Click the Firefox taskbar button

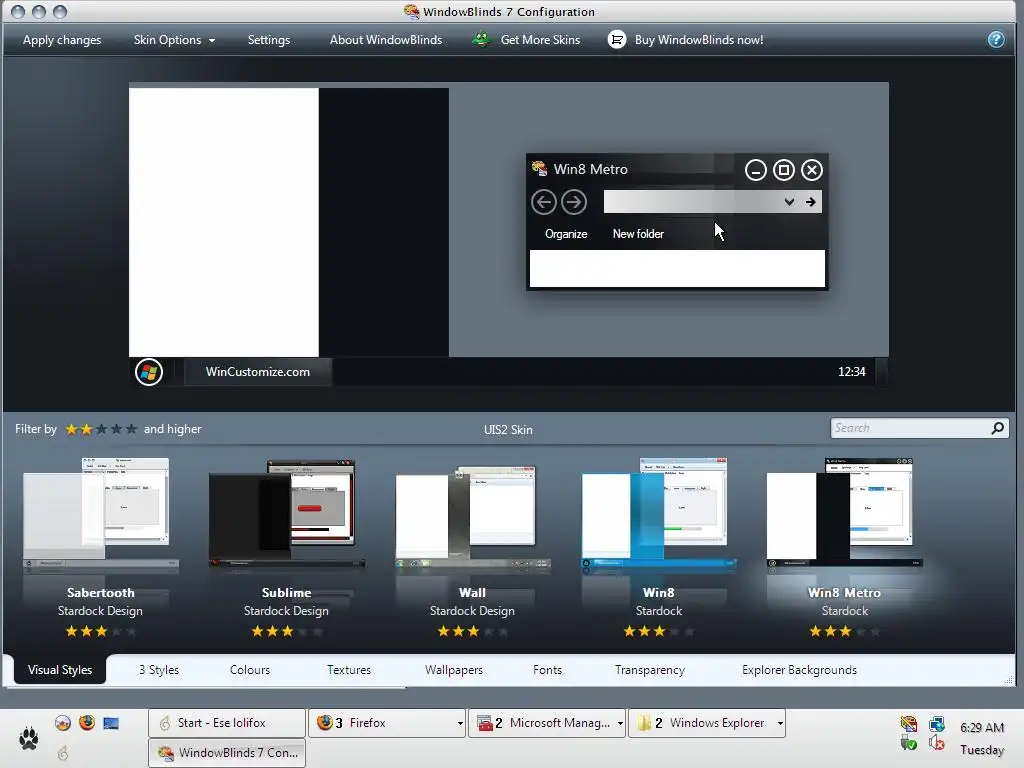[x=387, y=723]
